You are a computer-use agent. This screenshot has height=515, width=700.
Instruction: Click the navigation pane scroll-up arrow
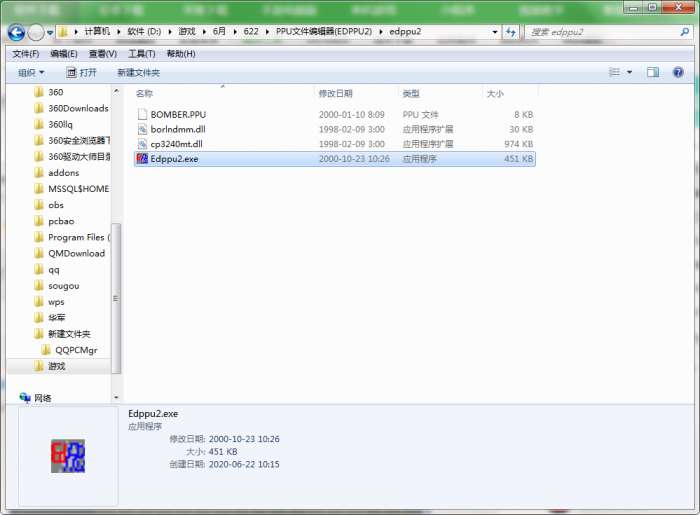pos(116,91)
